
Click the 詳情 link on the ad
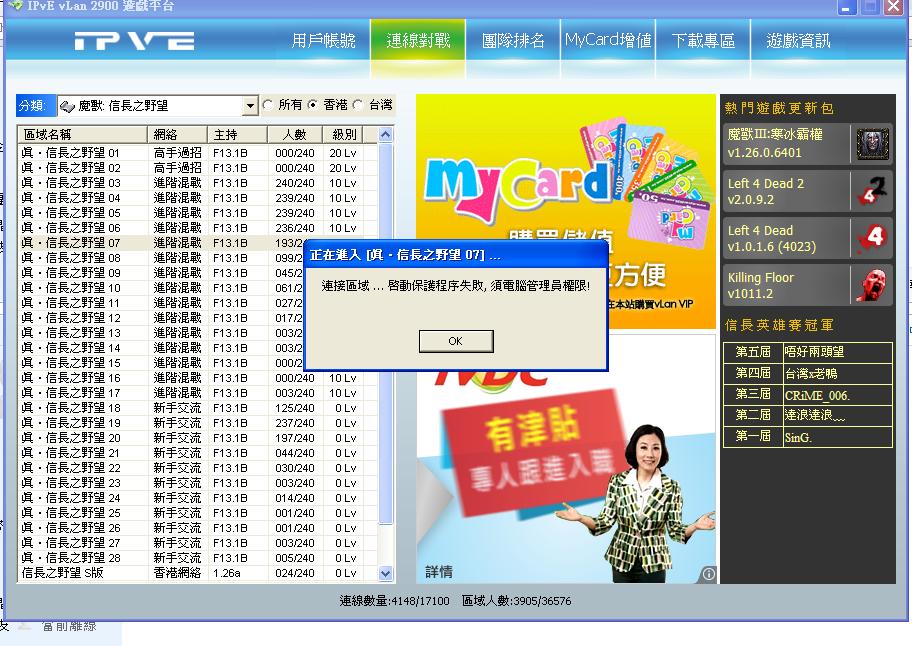[438, 572]
